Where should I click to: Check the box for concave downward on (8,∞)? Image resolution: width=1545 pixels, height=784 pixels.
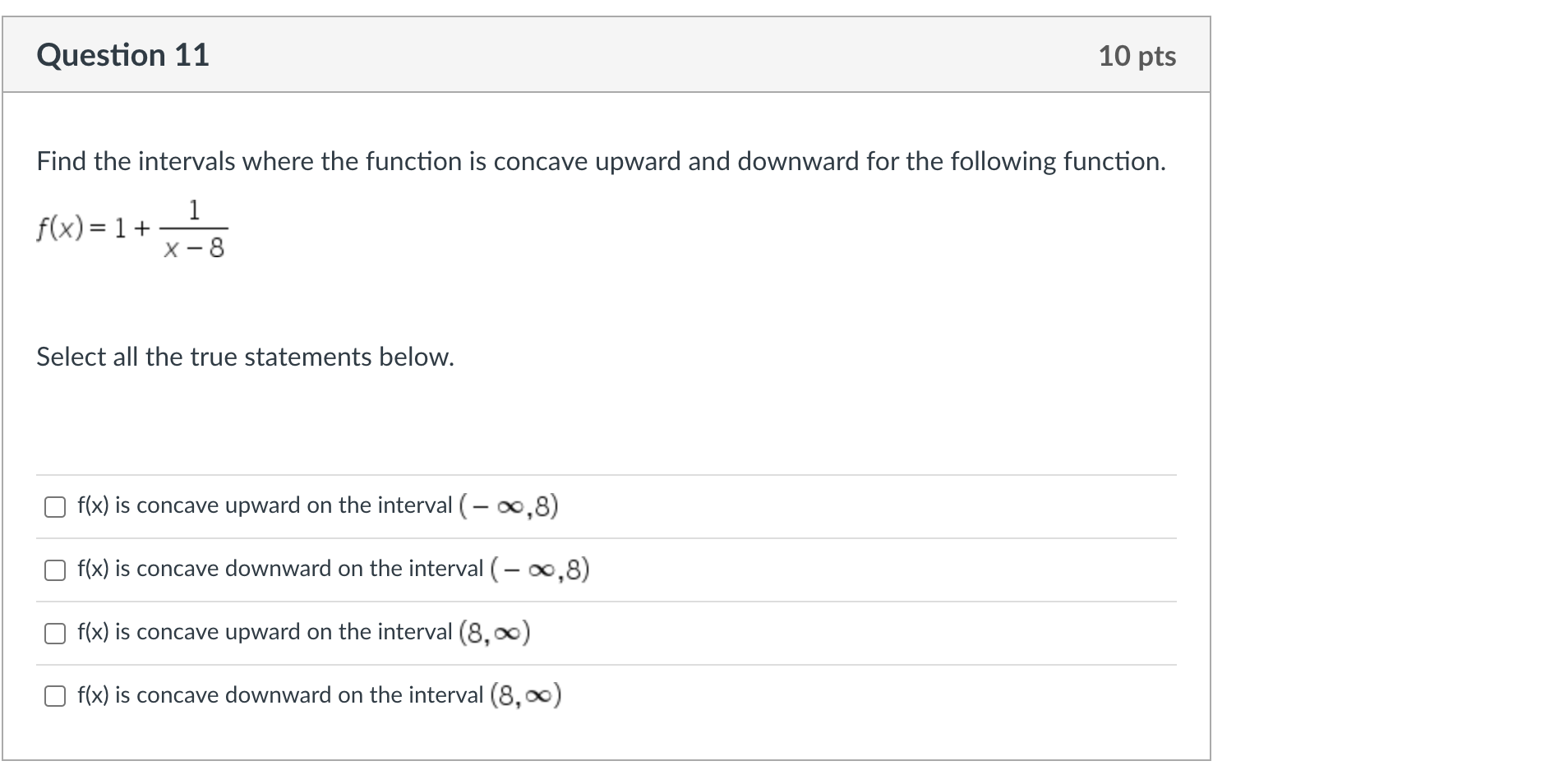pos(54,697)
